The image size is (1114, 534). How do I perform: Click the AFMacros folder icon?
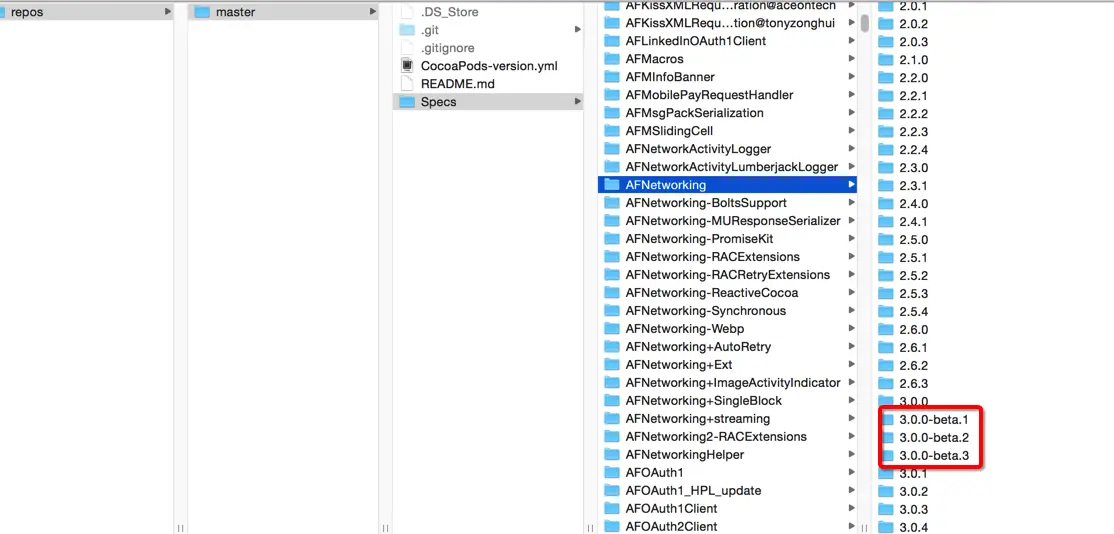click(612, 59)
